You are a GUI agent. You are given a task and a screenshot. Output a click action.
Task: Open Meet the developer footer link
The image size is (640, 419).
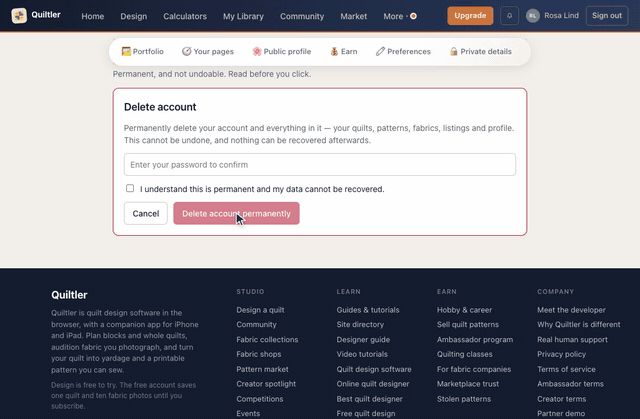571,310
